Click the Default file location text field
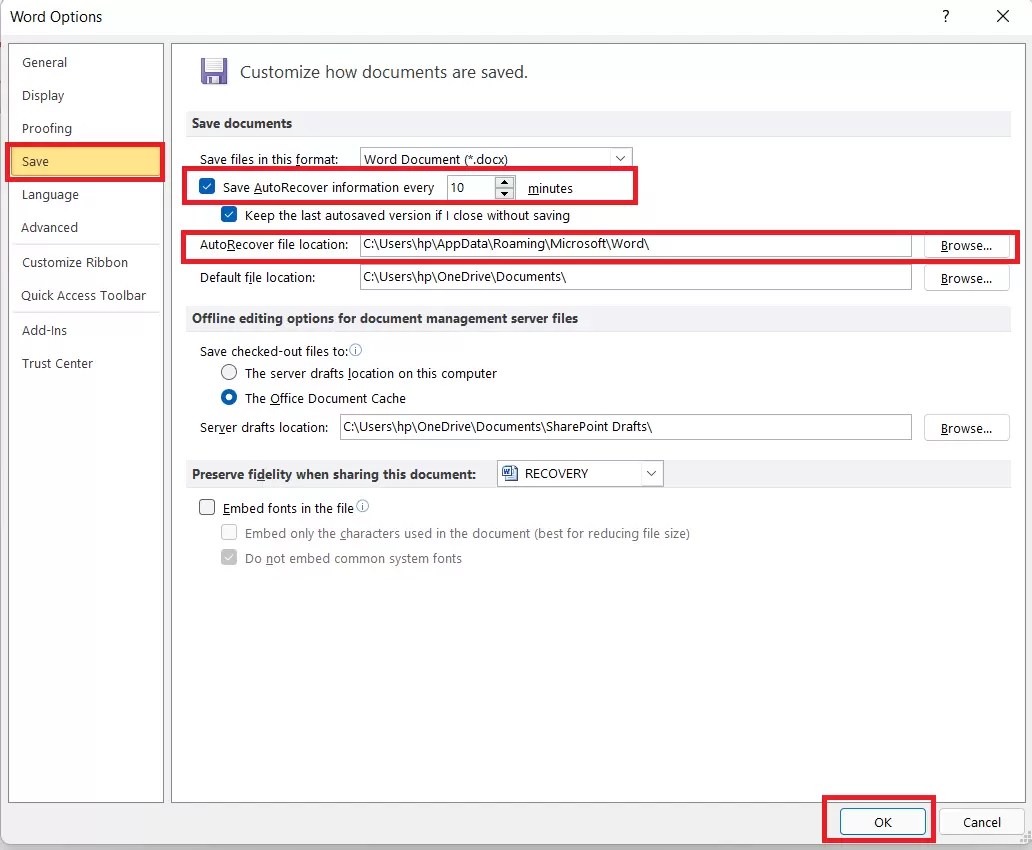Image resolution: width=1032 pixels, height=850 pixels. pyautogui.click(x=635, y=277)
